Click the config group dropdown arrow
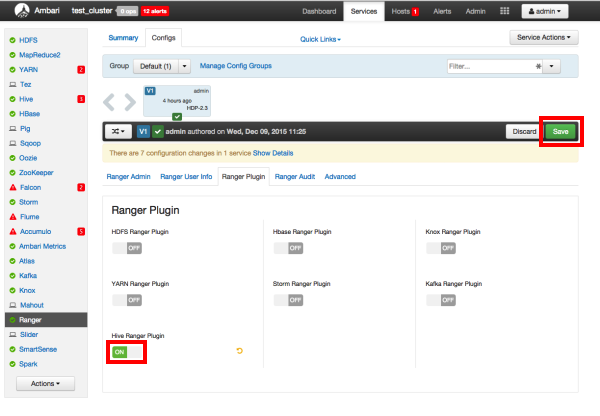 click(184, 66)
